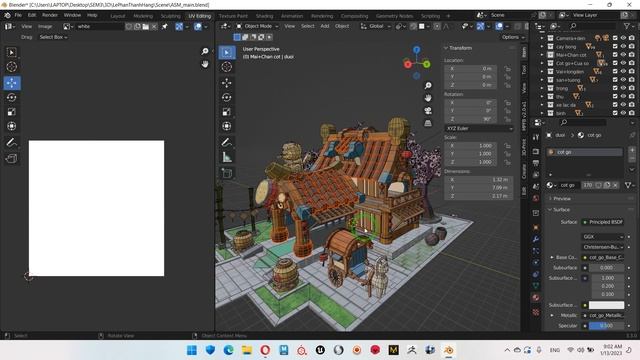Click the select tool in 3D viewport toolbar
640x360 pixels.
pyautogui.click(x=227, y=52)
